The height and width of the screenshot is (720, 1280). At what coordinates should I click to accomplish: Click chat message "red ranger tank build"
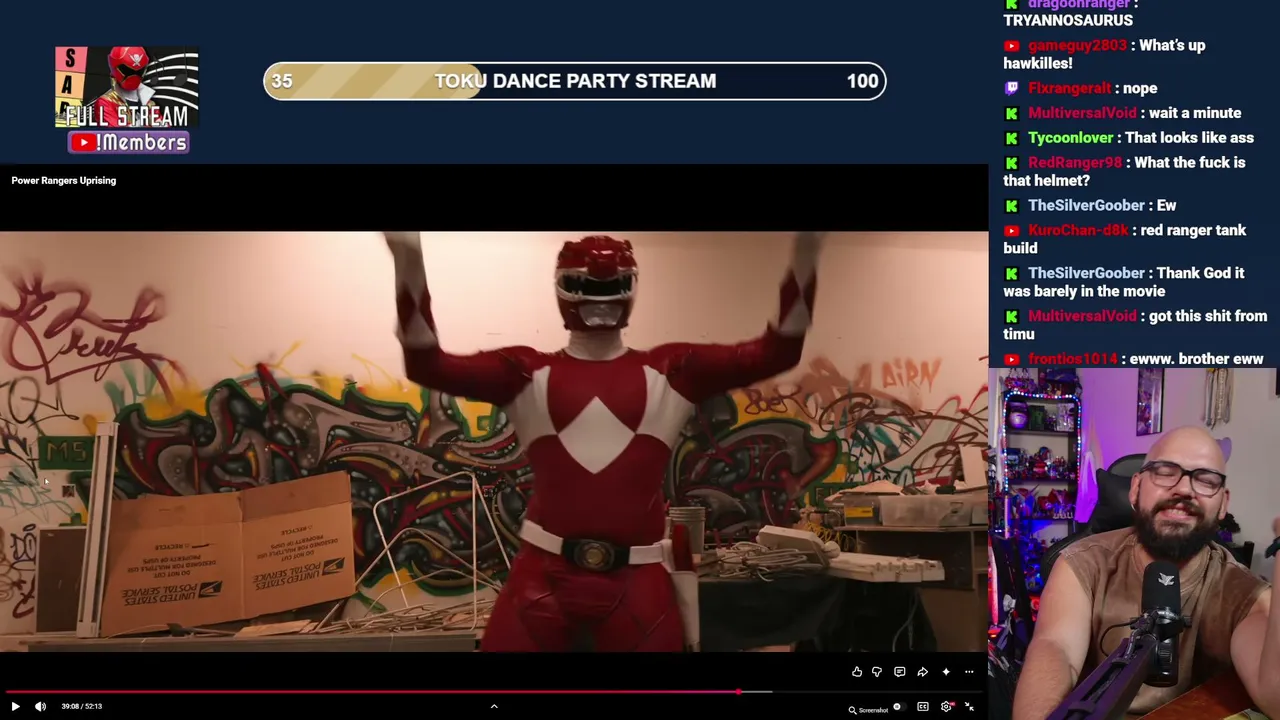click(1124, 239)
